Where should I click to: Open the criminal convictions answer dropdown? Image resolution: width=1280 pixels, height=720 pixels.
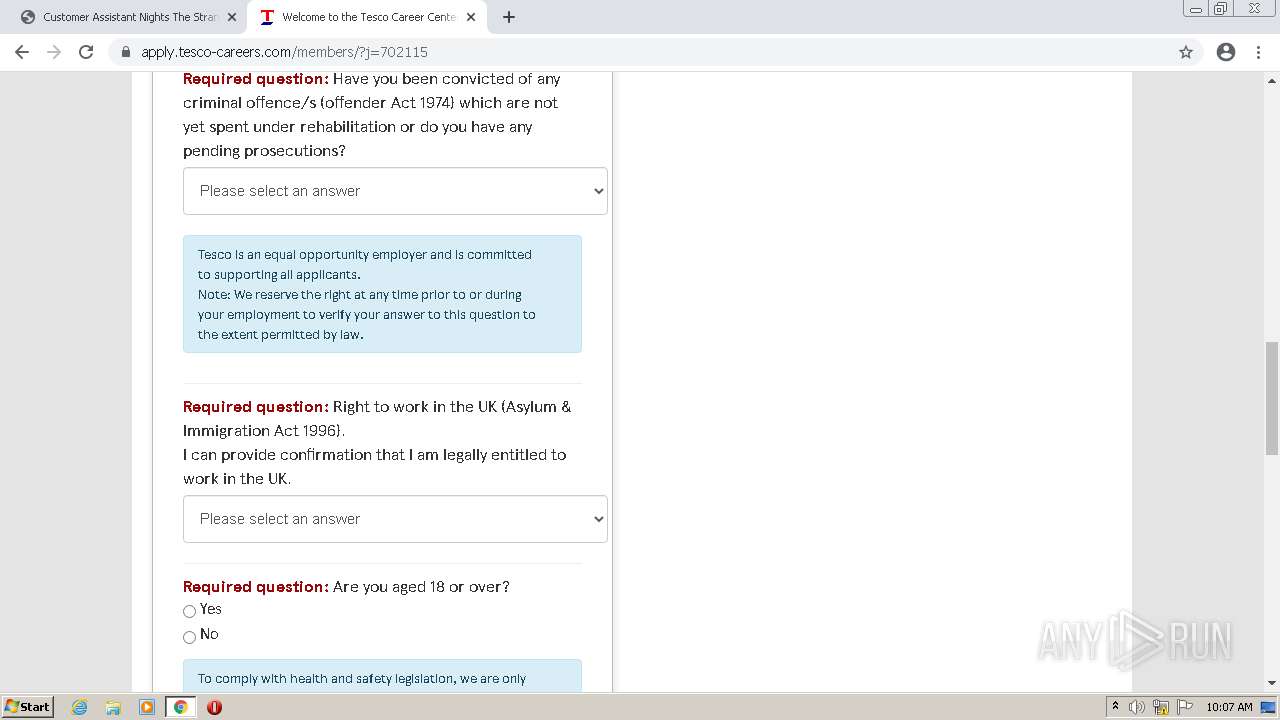tap(395, 191)
